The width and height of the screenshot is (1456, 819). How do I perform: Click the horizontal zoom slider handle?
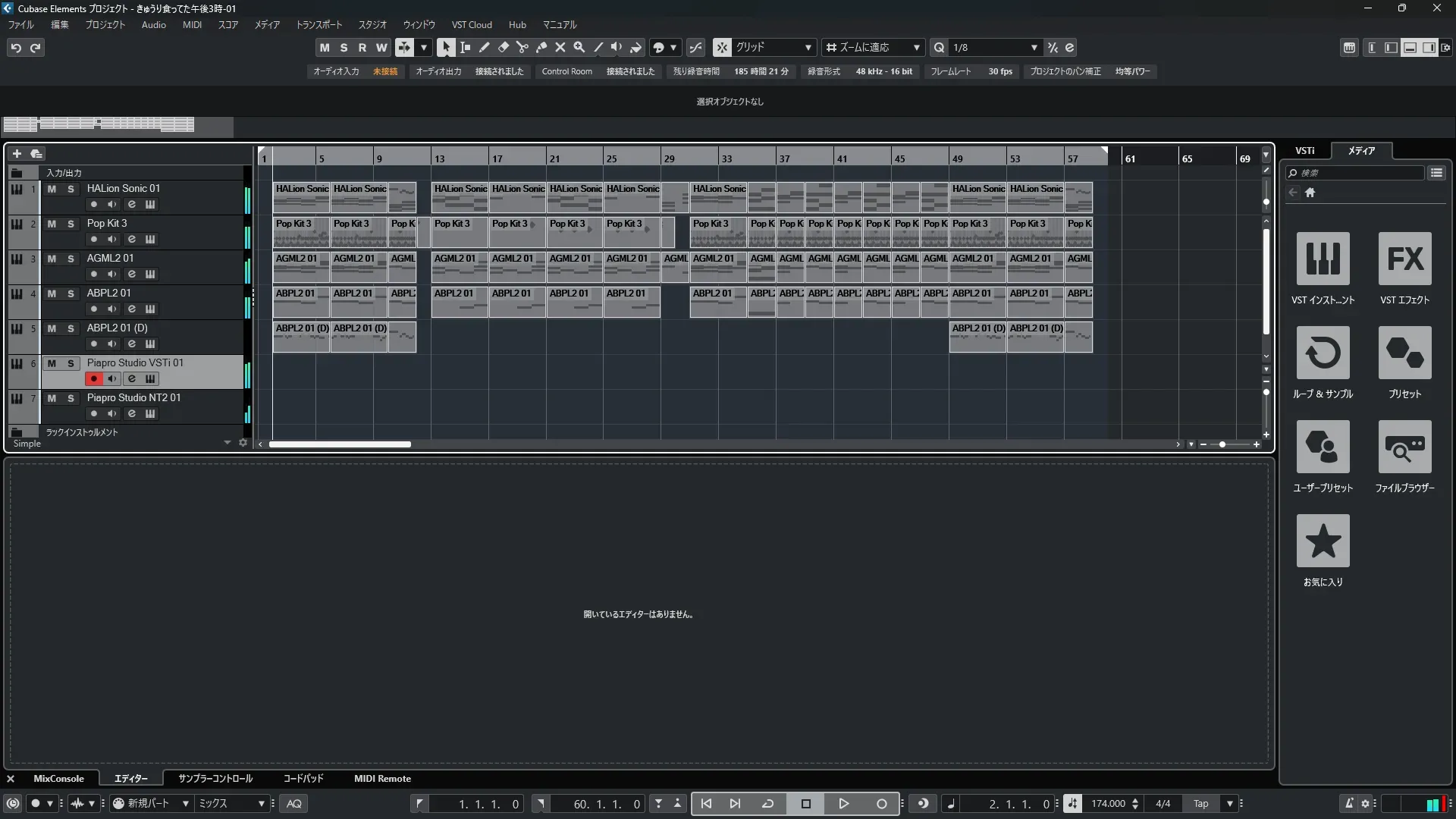click(1222, 444)
